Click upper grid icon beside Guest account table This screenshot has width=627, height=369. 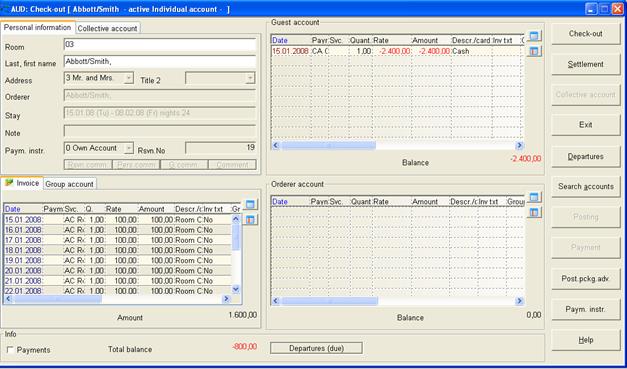(x=534, y=36)
